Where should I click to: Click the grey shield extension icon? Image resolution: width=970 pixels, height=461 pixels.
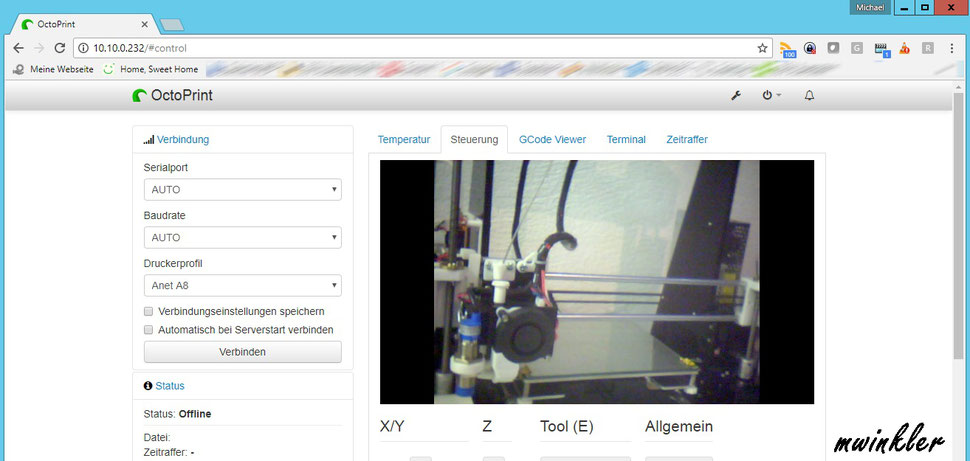coord(833,48)
